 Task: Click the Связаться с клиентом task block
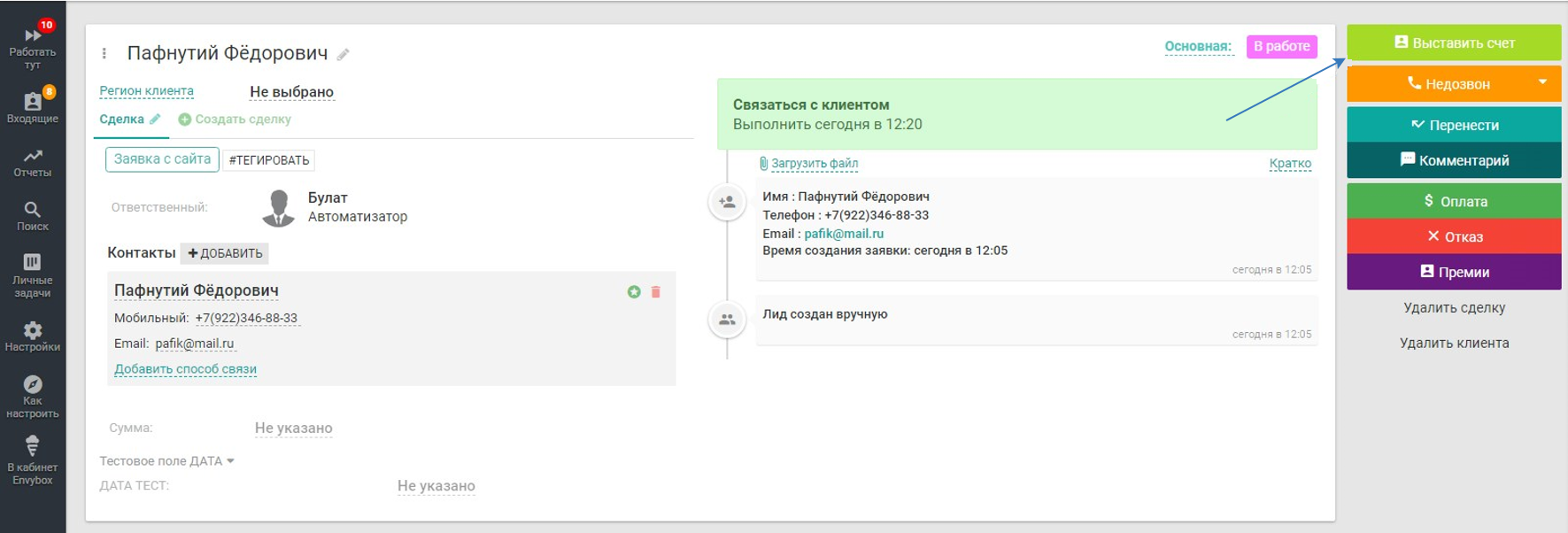click(x=1016, y=114)
